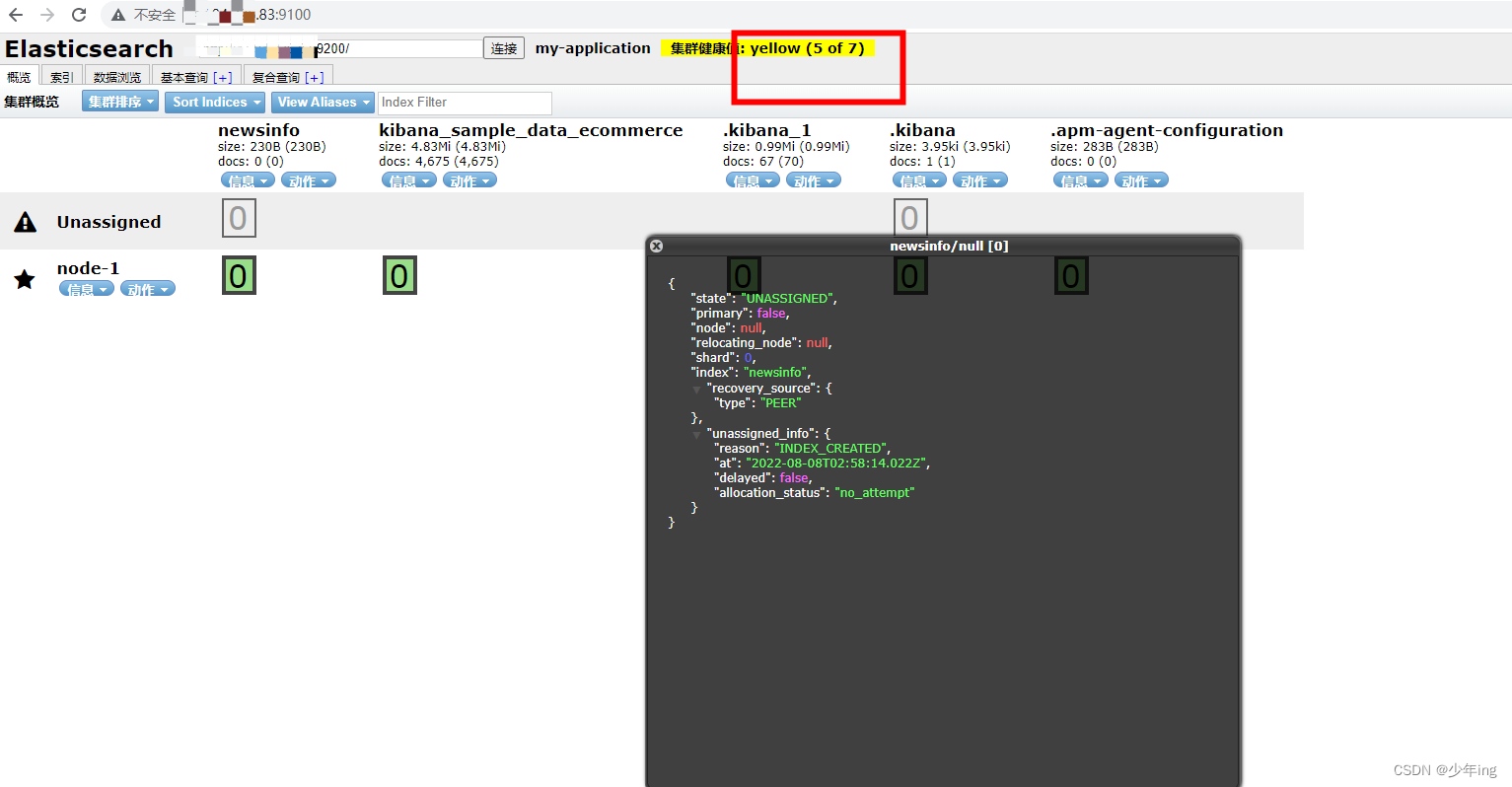Click inside the Index Filter text field
Screen dimensions: 1512x787
click(464, 103)
